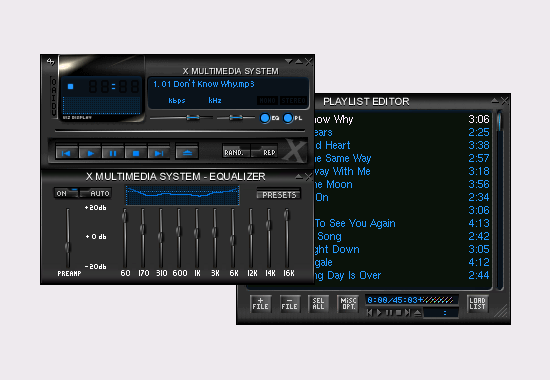550x380 pixels.
Task: Select the playlist row with duration 3:56
Action: click(401, 184)
